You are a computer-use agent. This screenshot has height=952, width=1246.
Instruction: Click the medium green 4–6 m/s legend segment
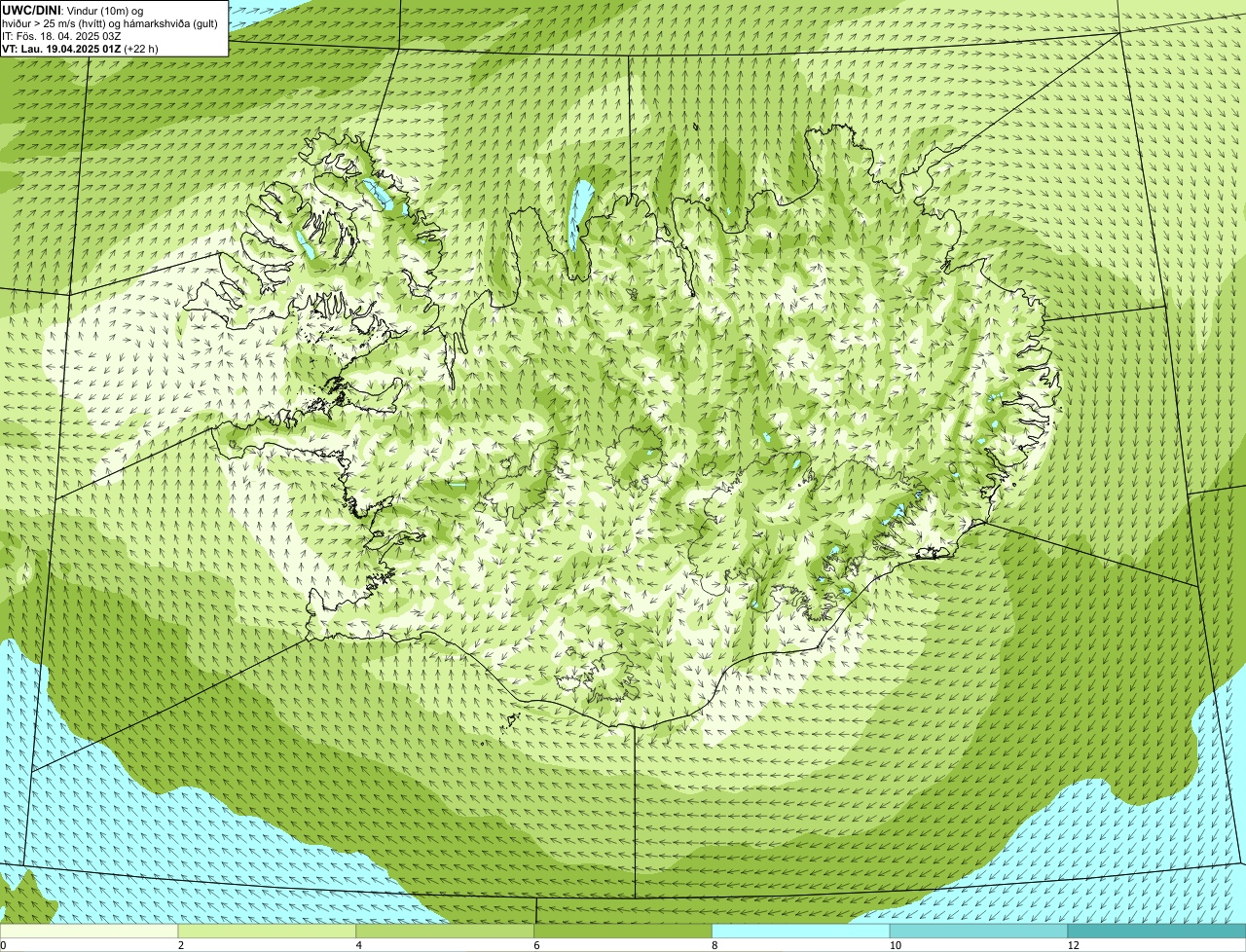coord(446,931)
